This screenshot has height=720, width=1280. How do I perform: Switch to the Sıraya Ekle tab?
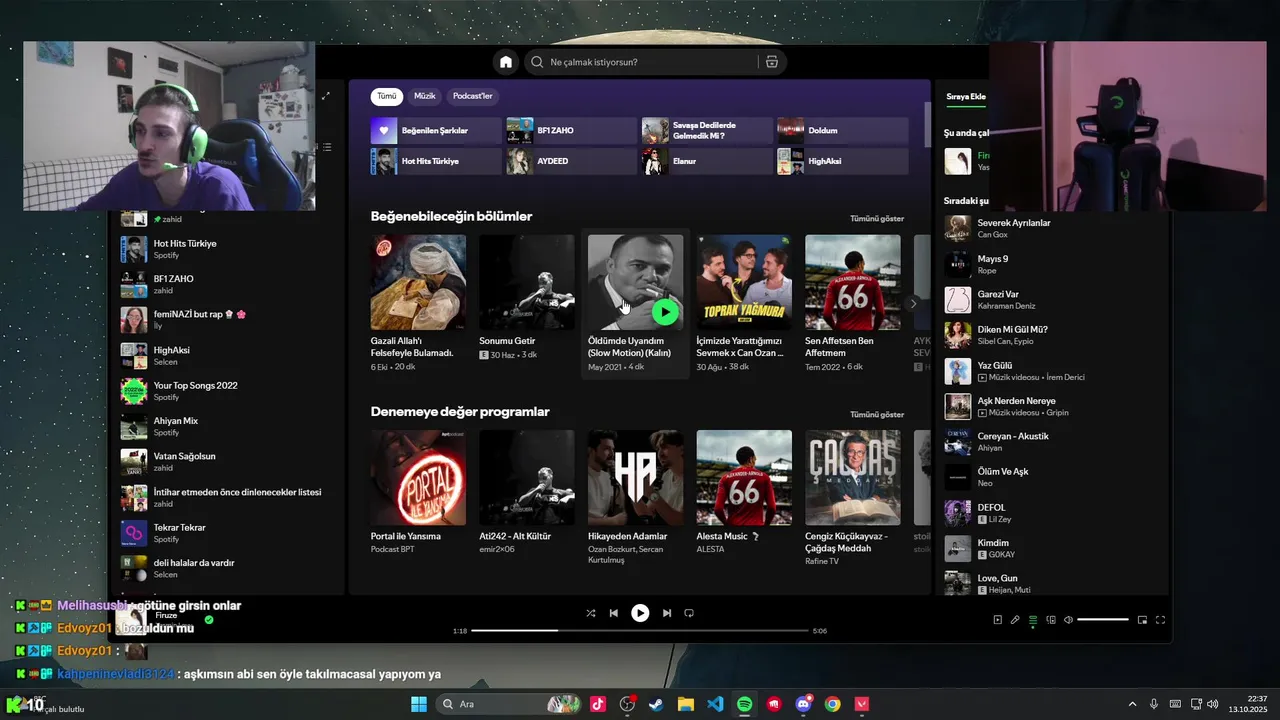click(966, 97)
